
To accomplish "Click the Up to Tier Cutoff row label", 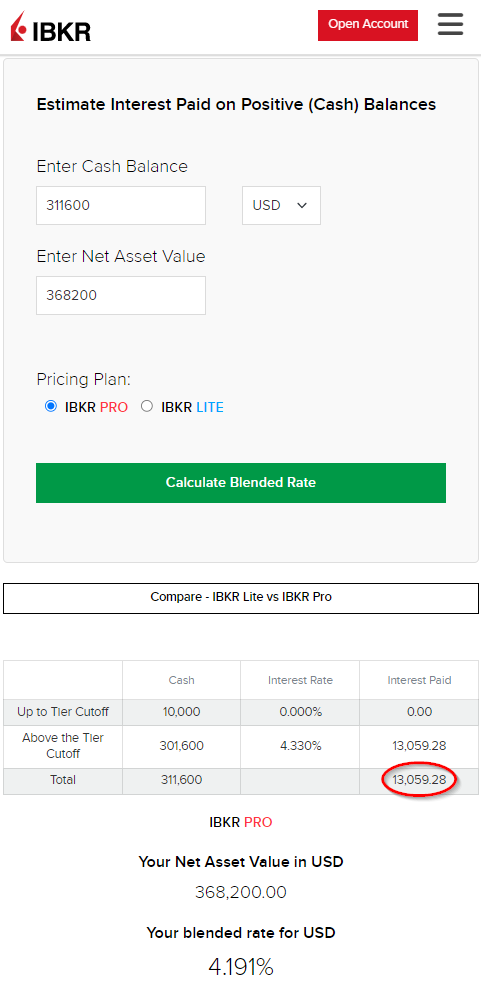I will pyautogui.click(x=63, y=712).
